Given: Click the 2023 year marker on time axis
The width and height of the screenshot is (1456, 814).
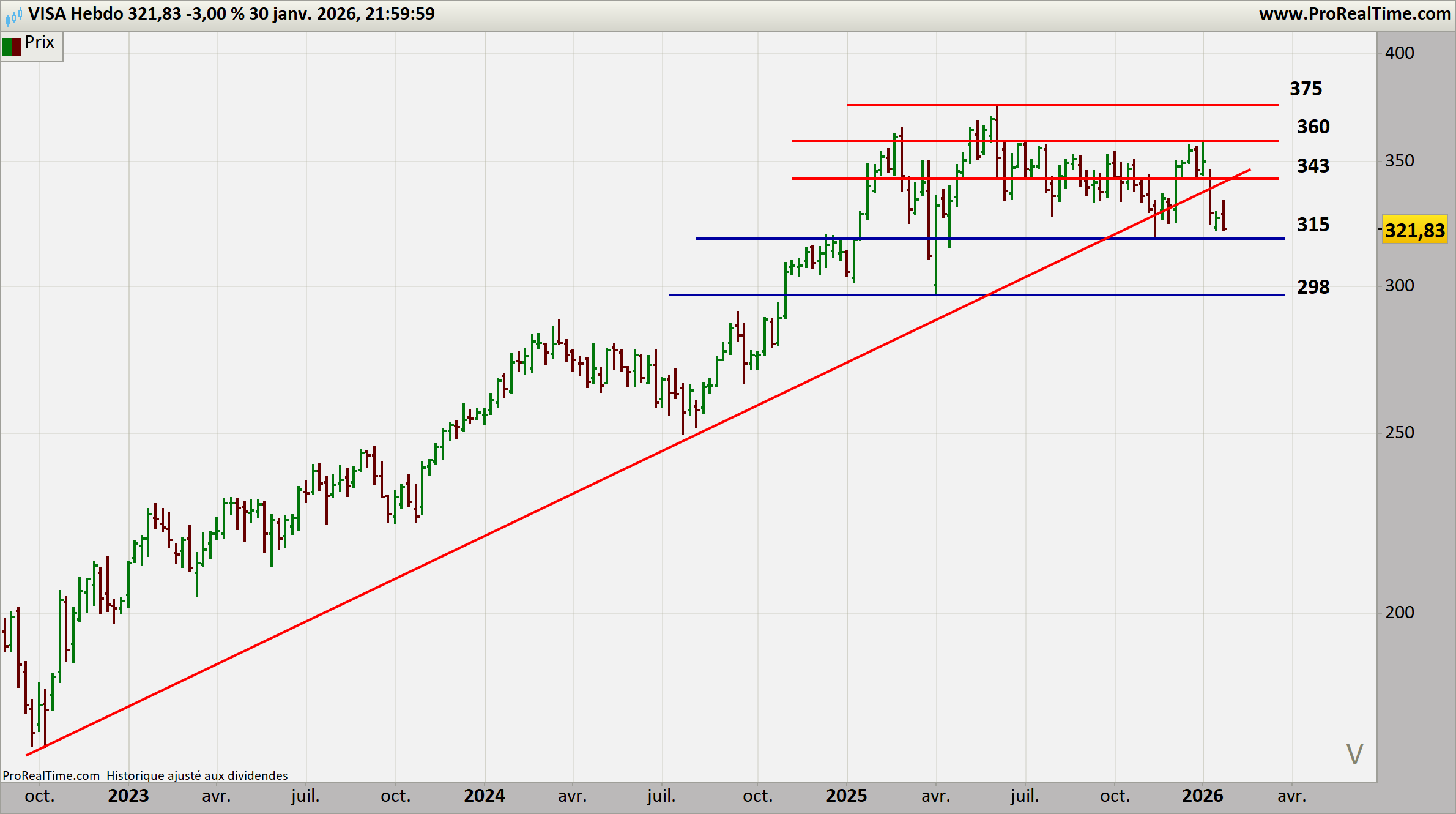Looking at the screenshot, I should (x=128, y=796).
